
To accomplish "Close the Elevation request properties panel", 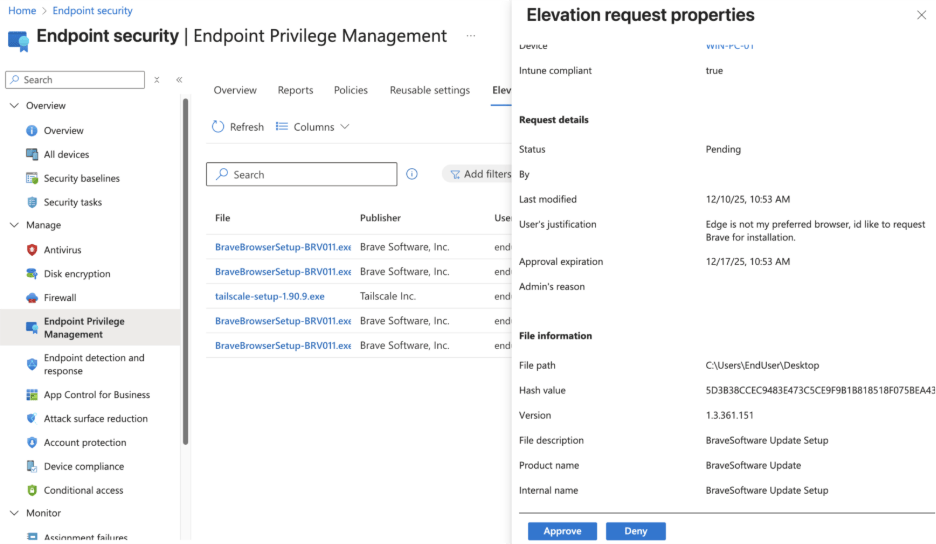I will tap(921, 15).
